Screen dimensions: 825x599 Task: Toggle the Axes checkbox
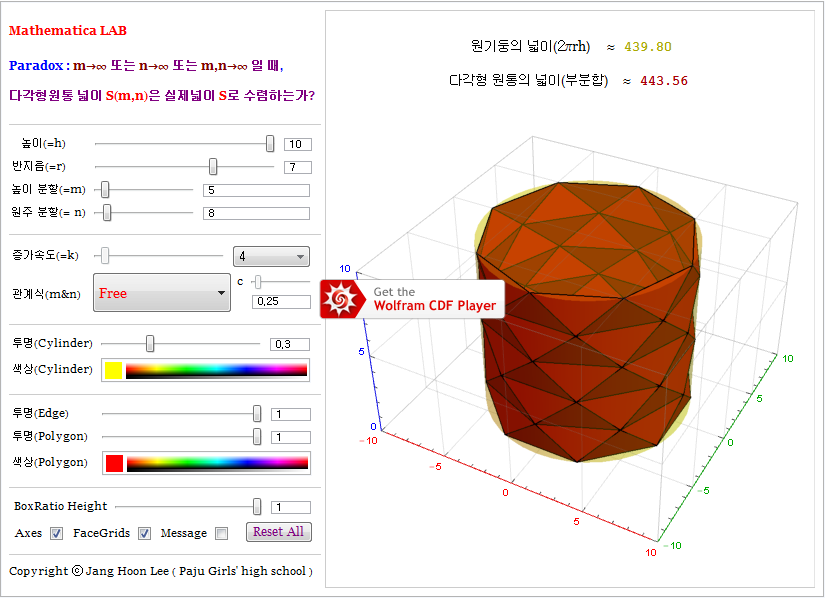point(56,533)
